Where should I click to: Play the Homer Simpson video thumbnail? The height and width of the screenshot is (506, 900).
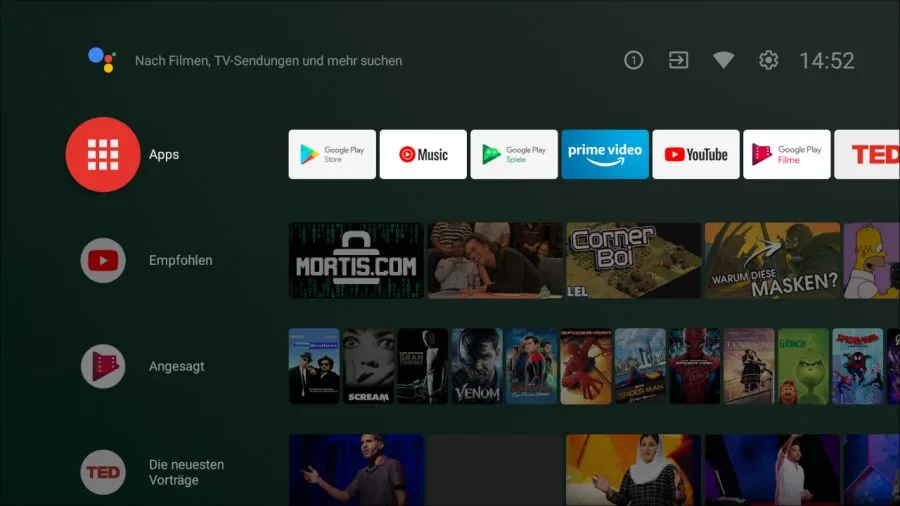[872, 260]
